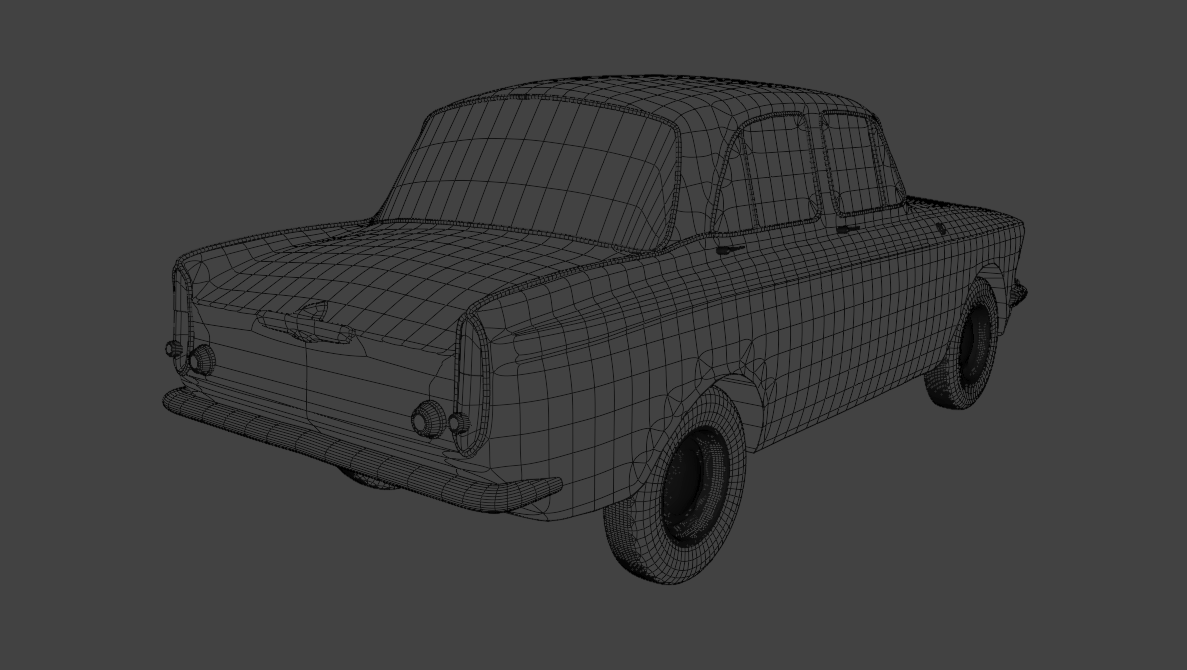Viewport: 1187px width, 670px height.
Task: Select the front door body panel
Action: (880, 290)
